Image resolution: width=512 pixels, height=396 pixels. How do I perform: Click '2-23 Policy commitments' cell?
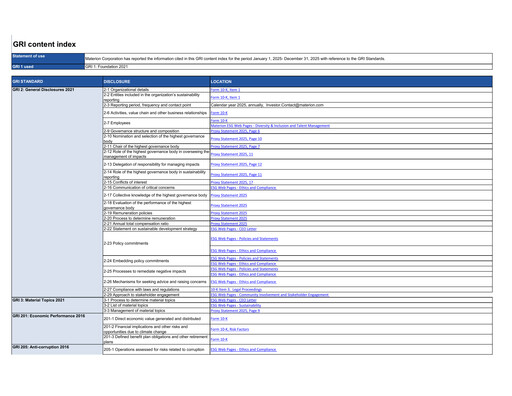point(156,243)
